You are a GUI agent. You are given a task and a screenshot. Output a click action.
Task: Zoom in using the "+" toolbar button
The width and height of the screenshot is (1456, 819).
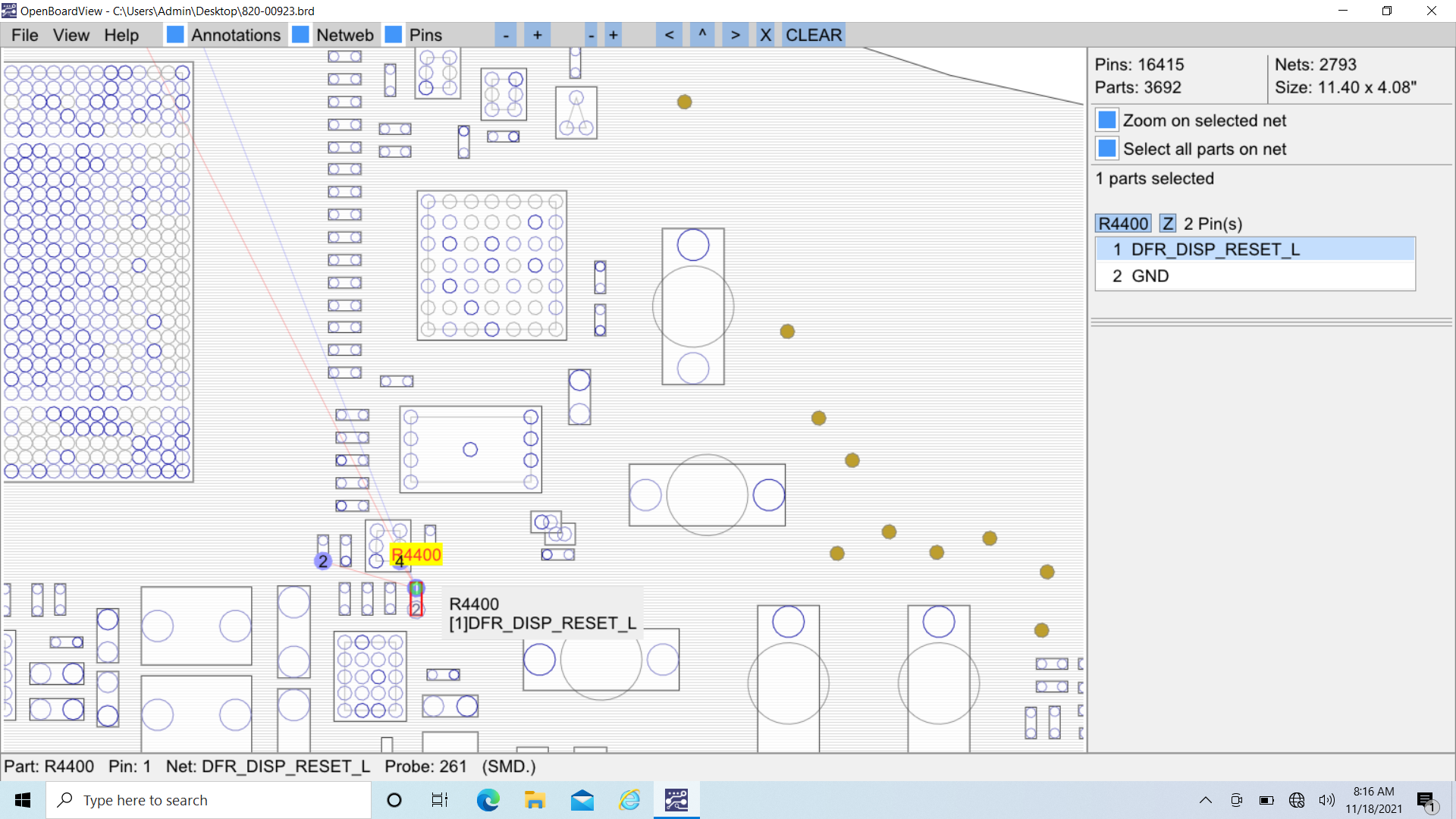pyautogui.click(x=537, y=35)
